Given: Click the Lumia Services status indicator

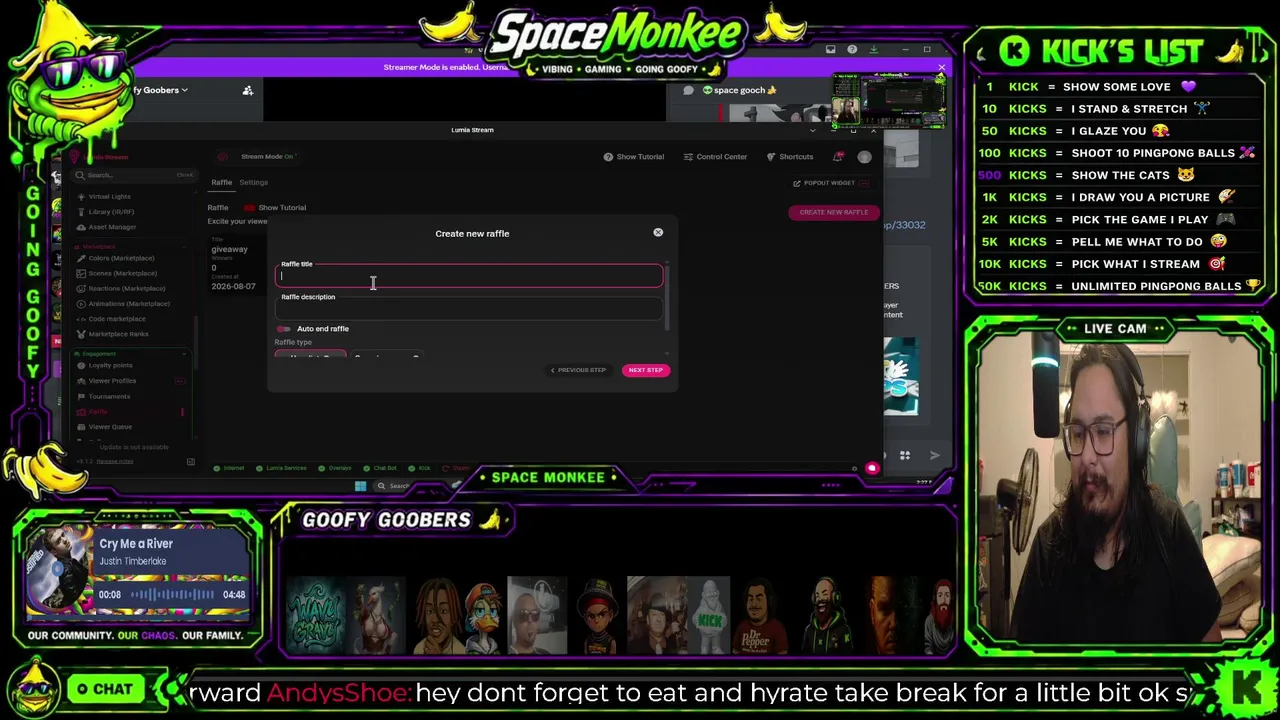Looking at the screenshot, I should coord(282,468).
